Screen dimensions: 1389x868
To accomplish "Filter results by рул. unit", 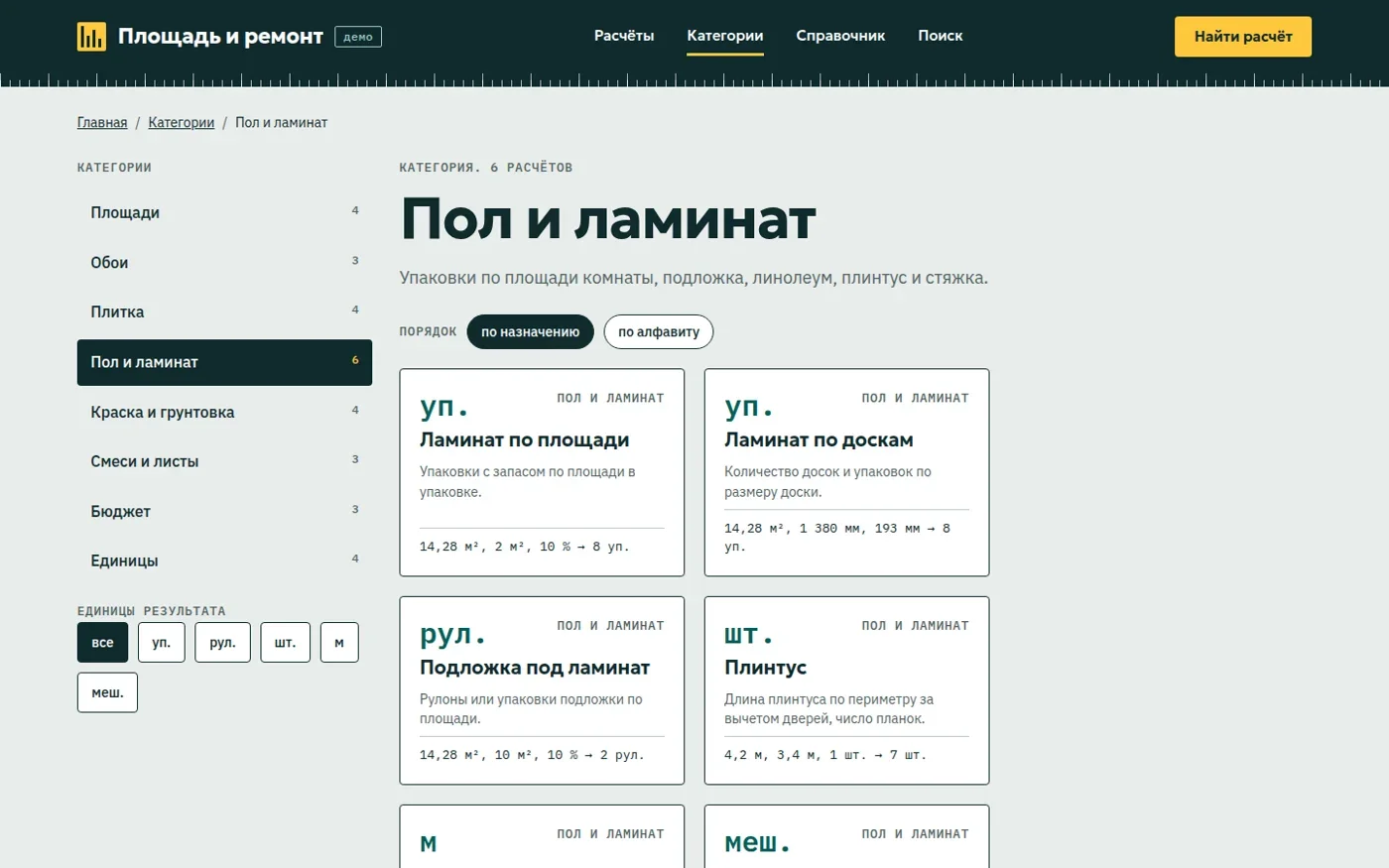I will 223,643.
